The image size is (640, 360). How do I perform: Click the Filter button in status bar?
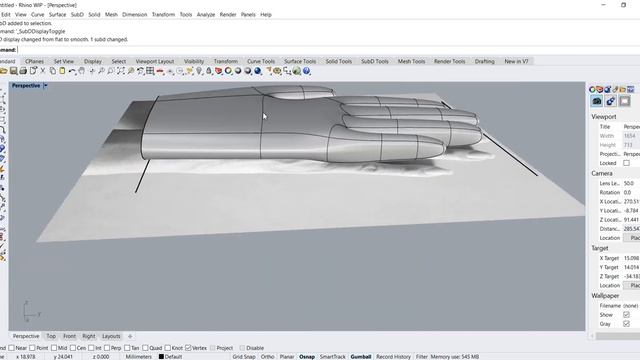422,357
